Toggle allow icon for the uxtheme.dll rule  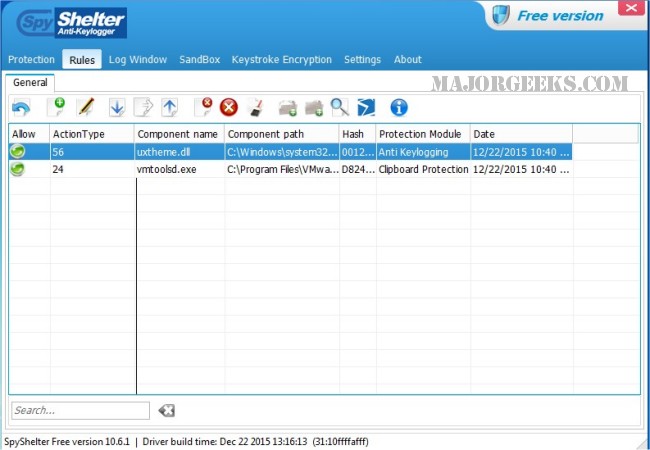[17, 152]
